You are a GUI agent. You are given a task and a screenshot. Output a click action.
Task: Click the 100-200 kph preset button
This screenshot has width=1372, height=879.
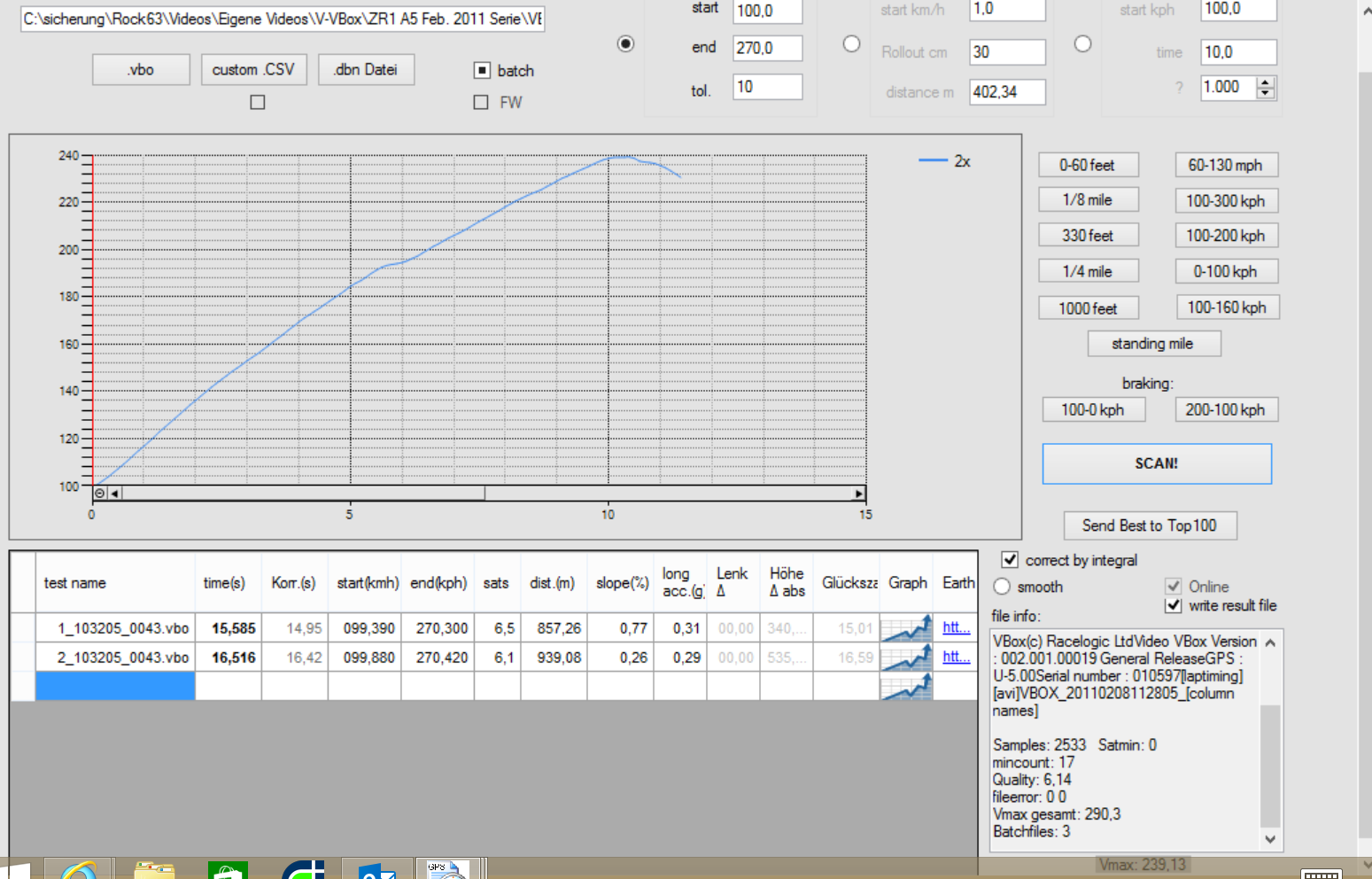click(1226, 236)
